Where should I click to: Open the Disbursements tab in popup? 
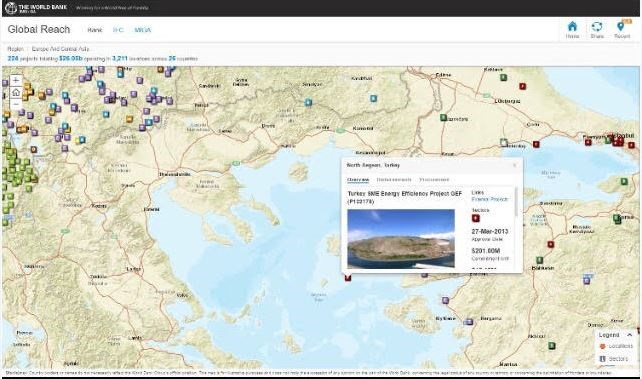coord(393,180)
